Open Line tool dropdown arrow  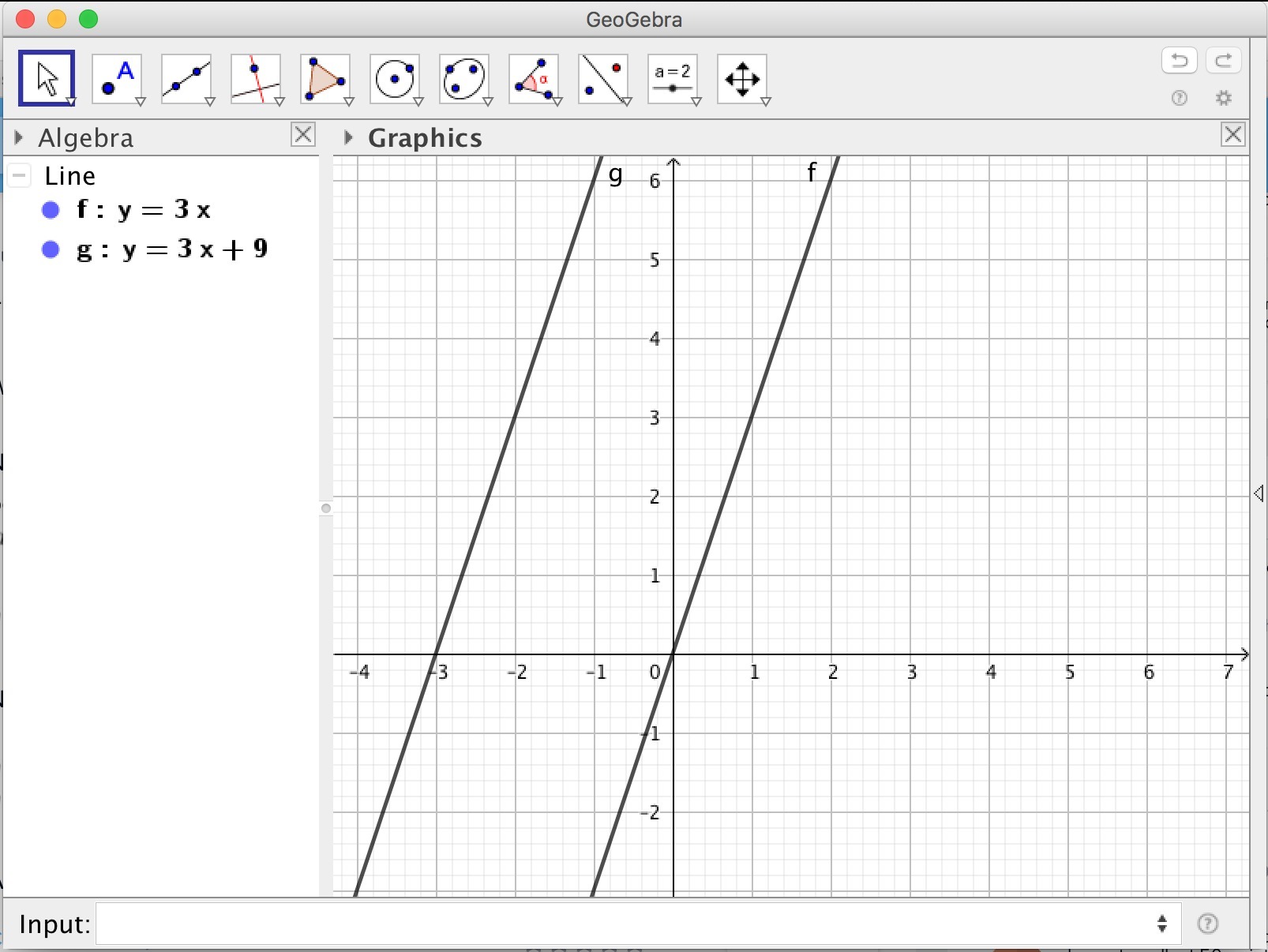[210, 102]
